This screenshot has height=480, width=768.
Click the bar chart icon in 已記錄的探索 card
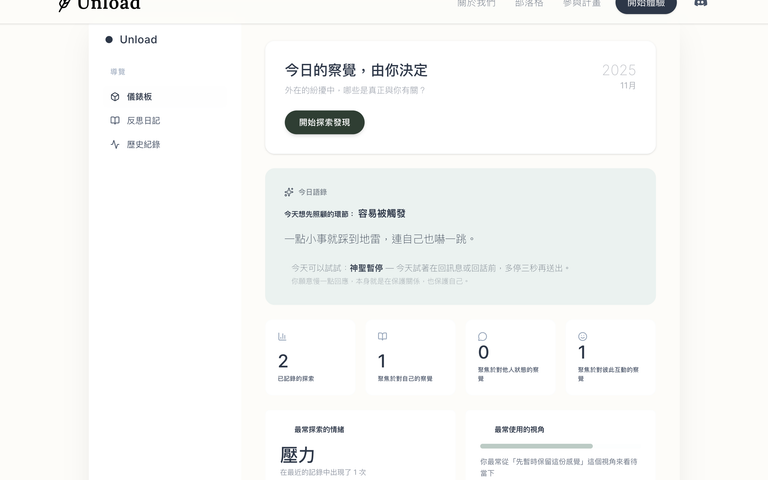tap(282, 337)
